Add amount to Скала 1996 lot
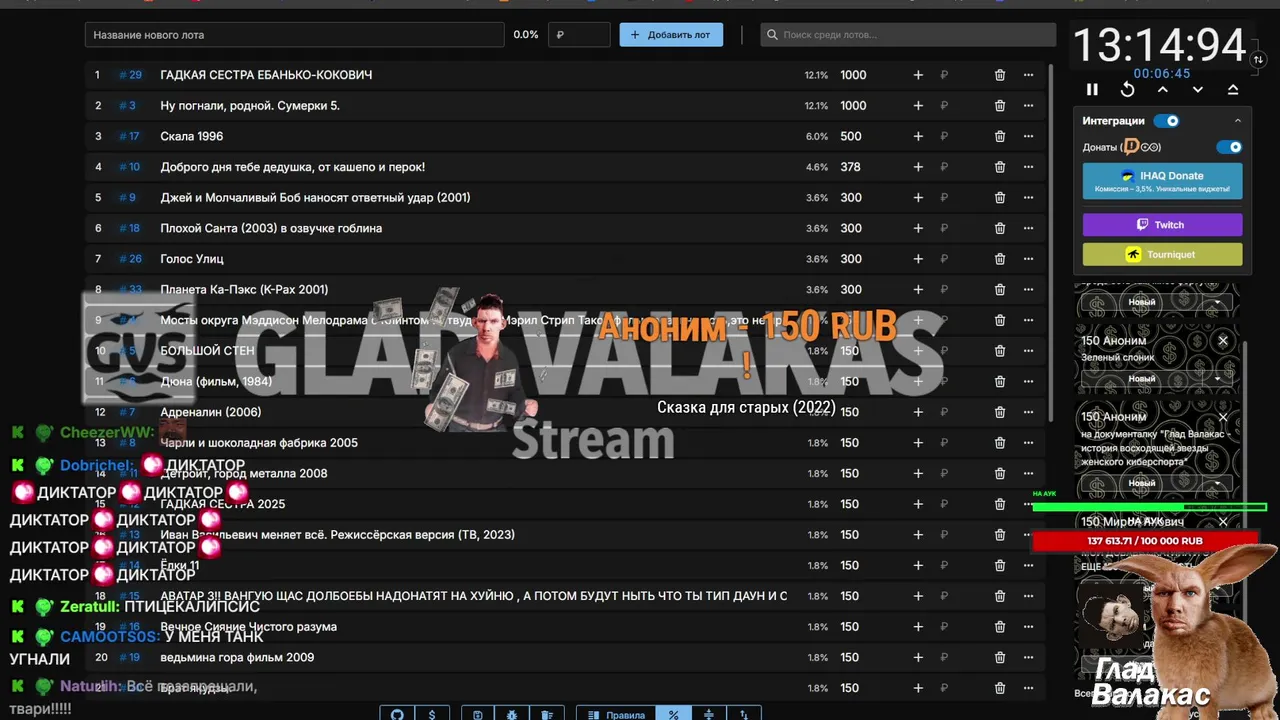 click(x=918, y=136)
